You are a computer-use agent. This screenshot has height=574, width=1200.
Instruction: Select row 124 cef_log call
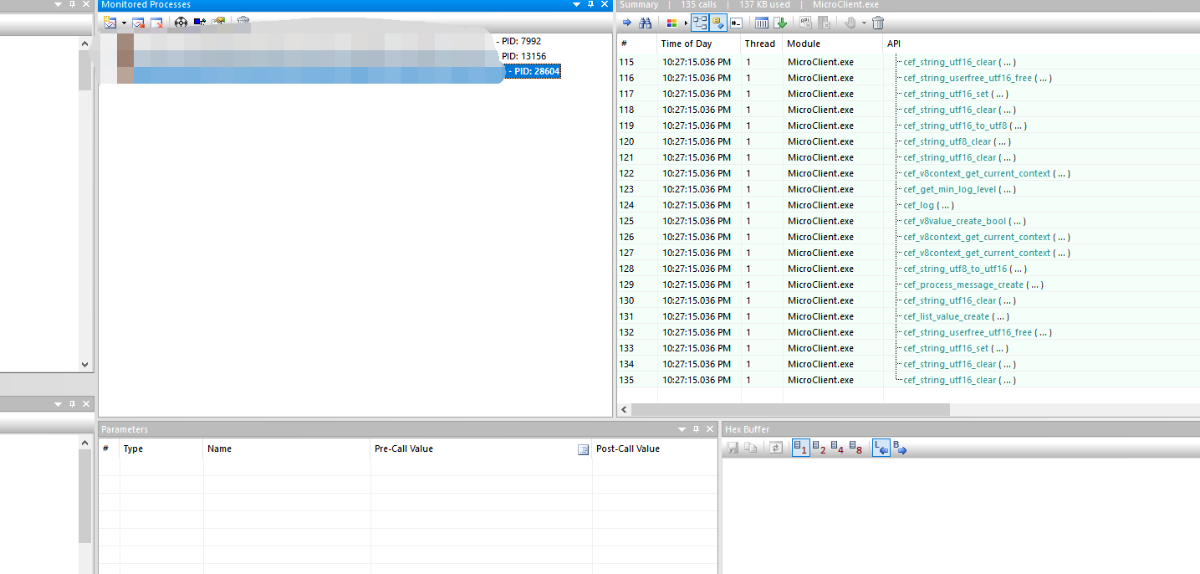pyautogui.click(x=908, y=205)
